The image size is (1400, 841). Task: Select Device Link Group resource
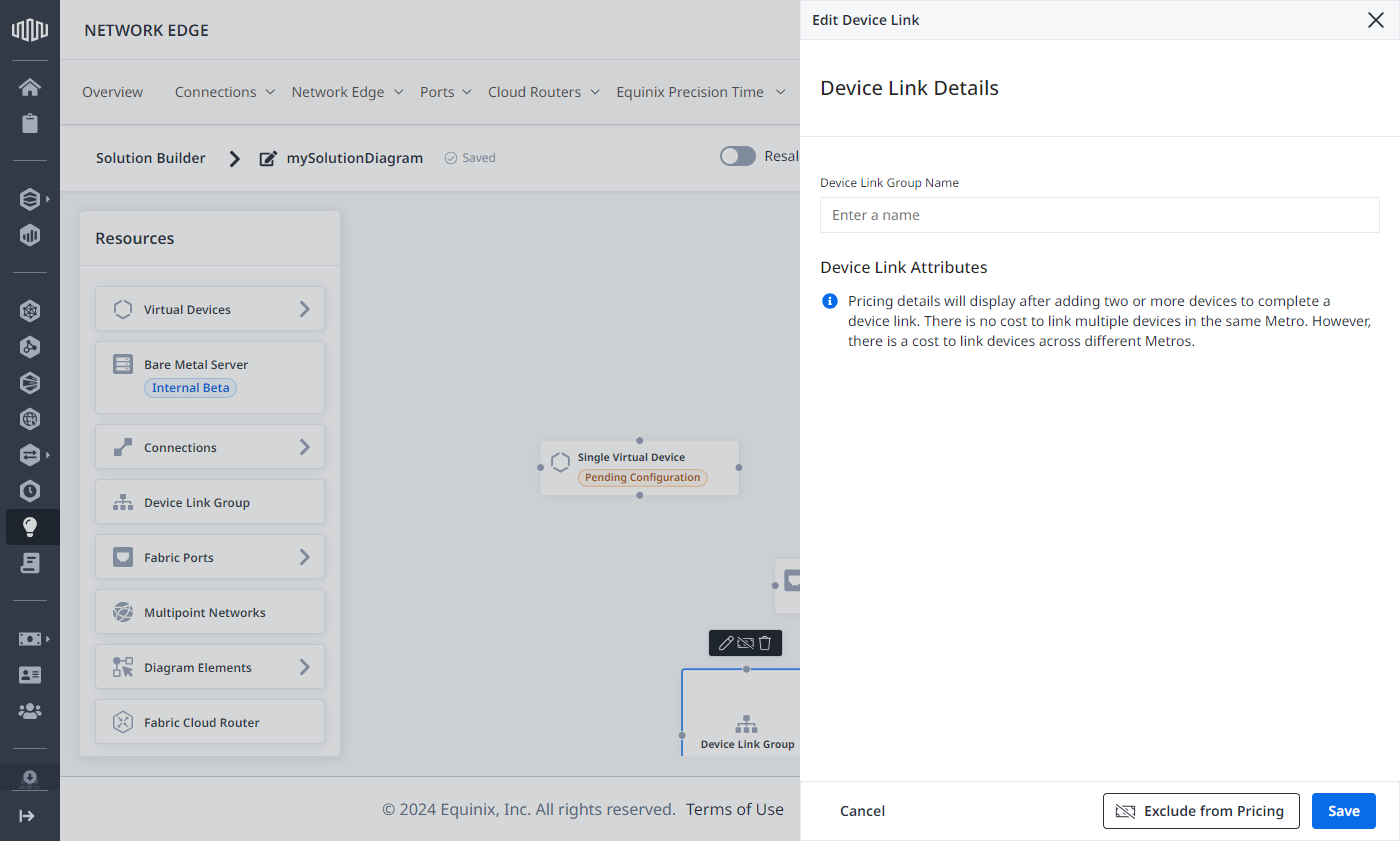pyautogui.click(x=210, y=502)
